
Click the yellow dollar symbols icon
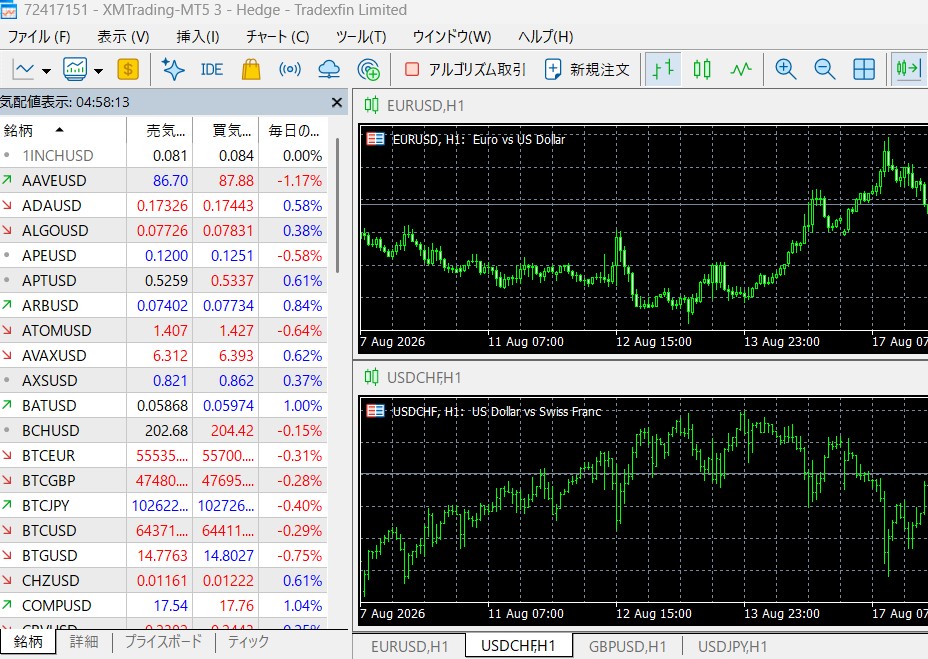pyautogui.click(x=128, y=70)
